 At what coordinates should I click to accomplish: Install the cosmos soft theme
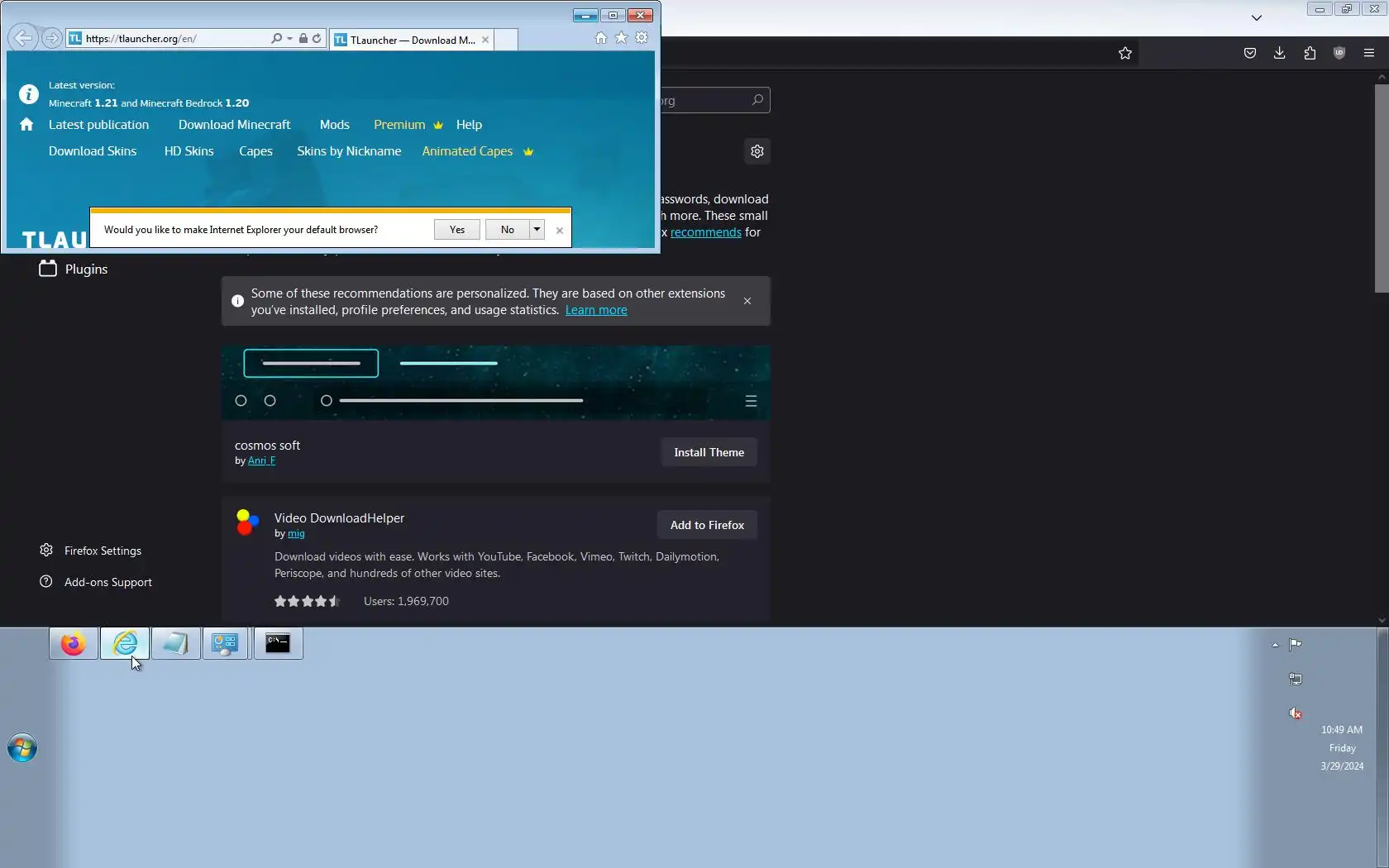point(709,452)
